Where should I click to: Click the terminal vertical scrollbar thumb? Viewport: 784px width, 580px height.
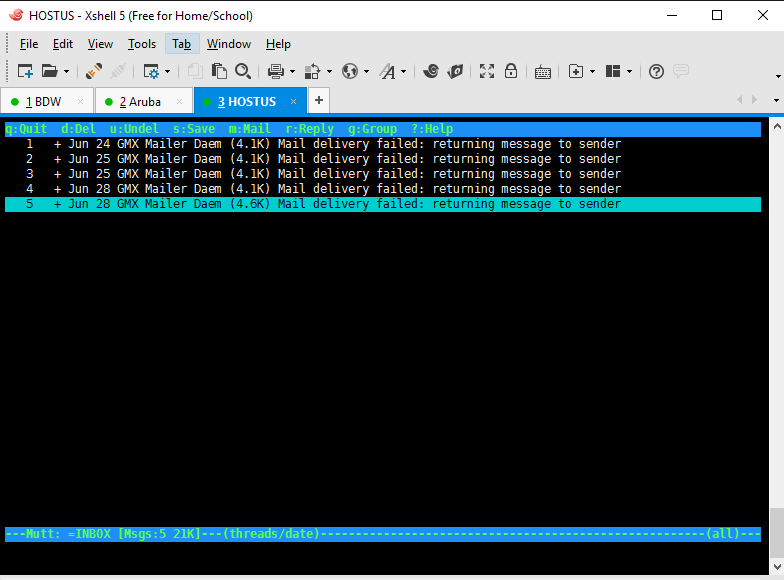tap(776, 523)
